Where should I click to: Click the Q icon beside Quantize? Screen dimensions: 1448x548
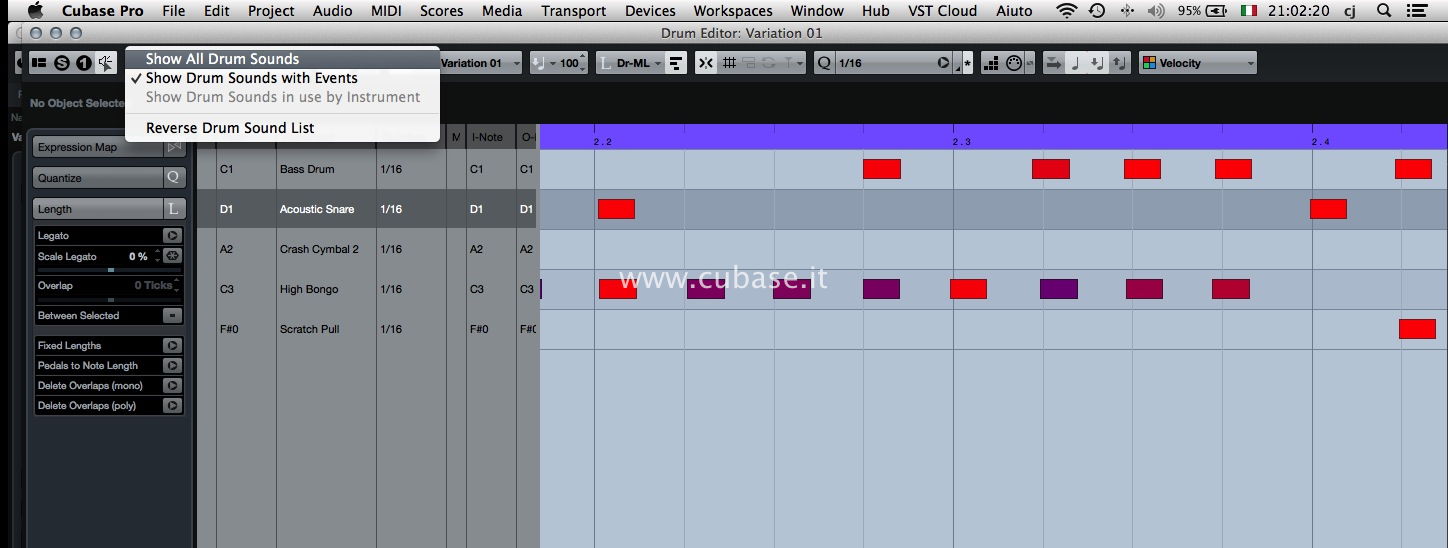coord(174,178)
